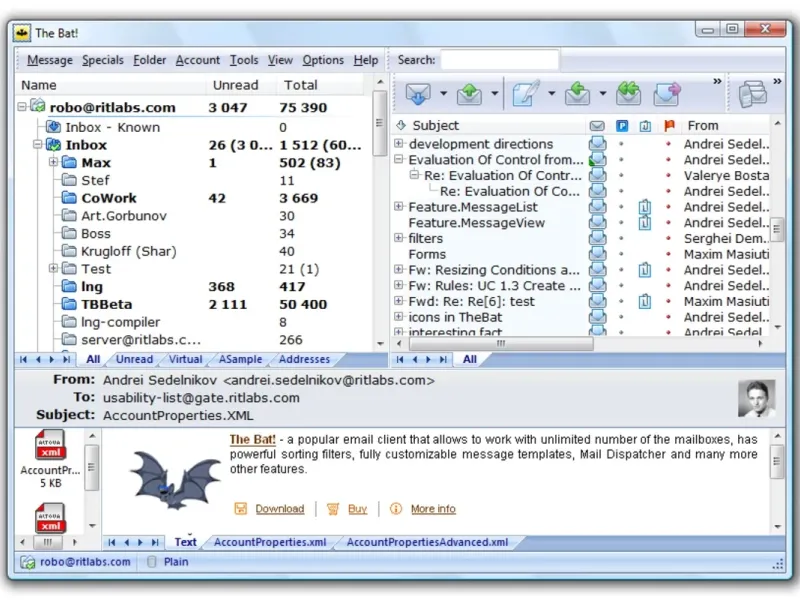Click attachment icon on Feature.MessageList row
The image size is (800, 600).
[x=645, y=207]
